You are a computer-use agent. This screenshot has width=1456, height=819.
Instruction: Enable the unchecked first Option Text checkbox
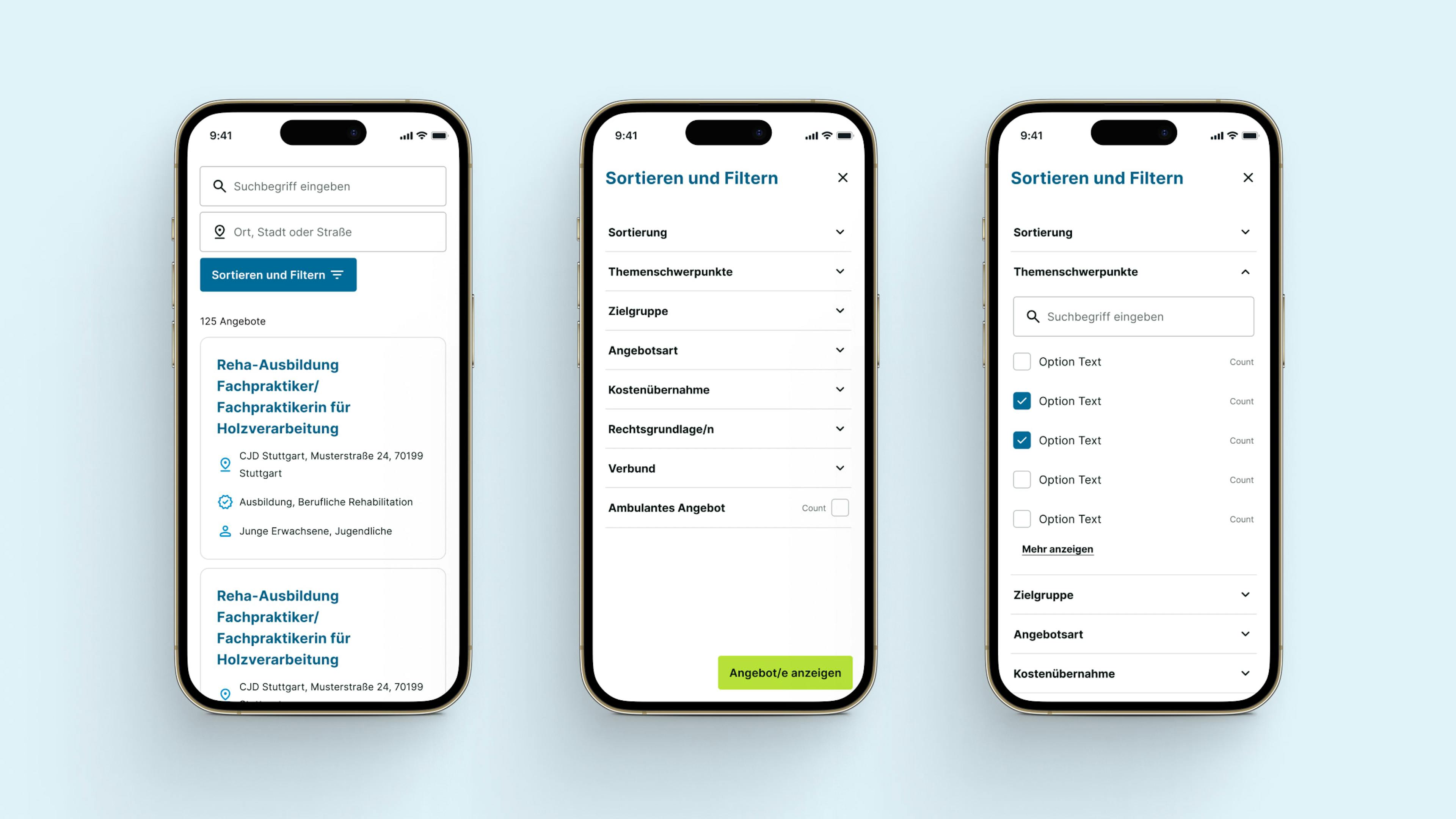point(1022,361)
